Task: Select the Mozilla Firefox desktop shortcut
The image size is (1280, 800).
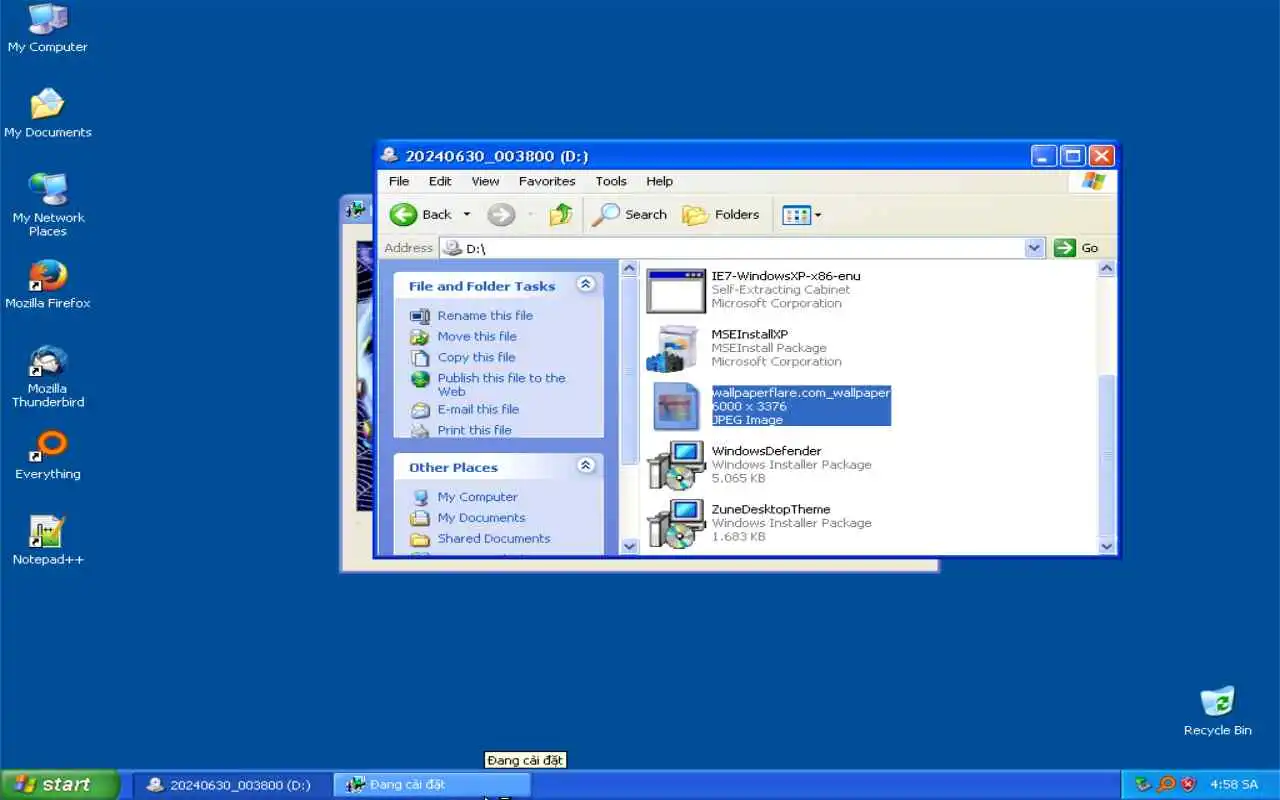Action: (47, 284)
